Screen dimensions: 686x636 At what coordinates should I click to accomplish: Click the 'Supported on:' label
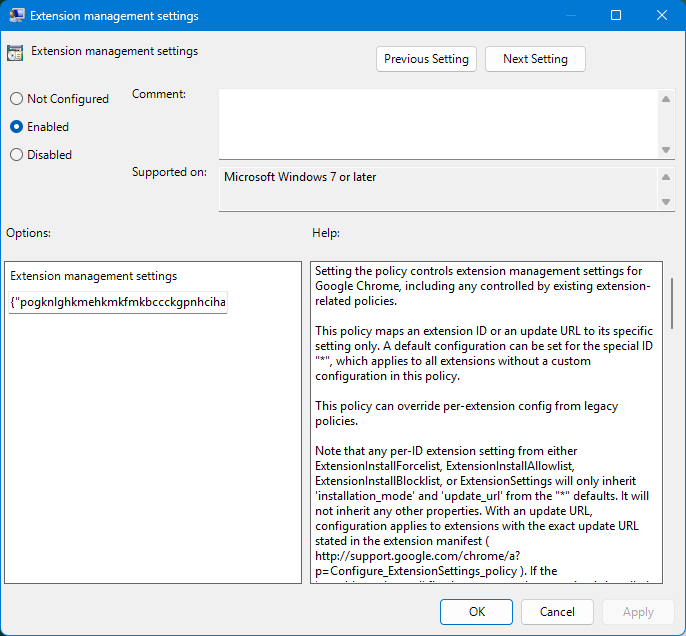[169, 172]
